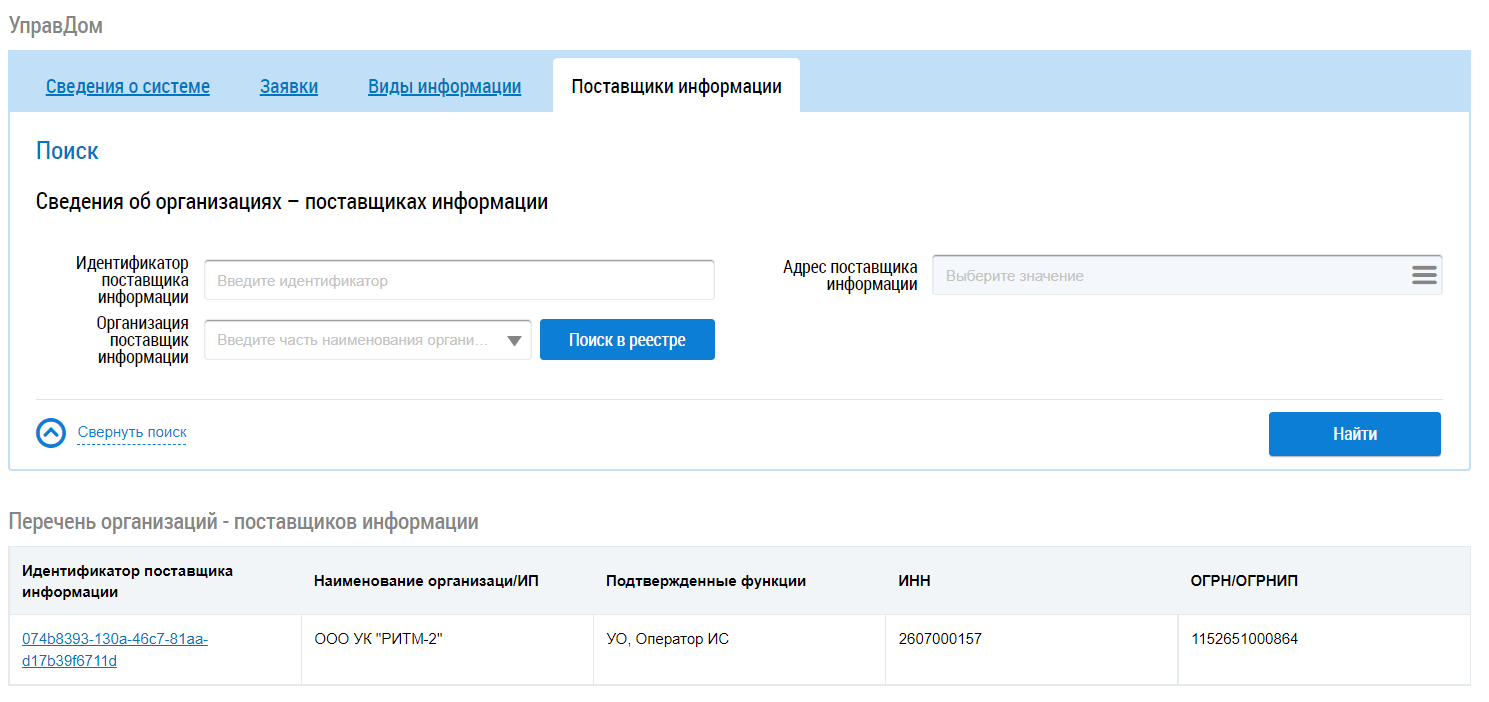This screenshot has height=702, width=1489.
Task: Click the 'Найти' button
Action: [x=1354, y=434]
